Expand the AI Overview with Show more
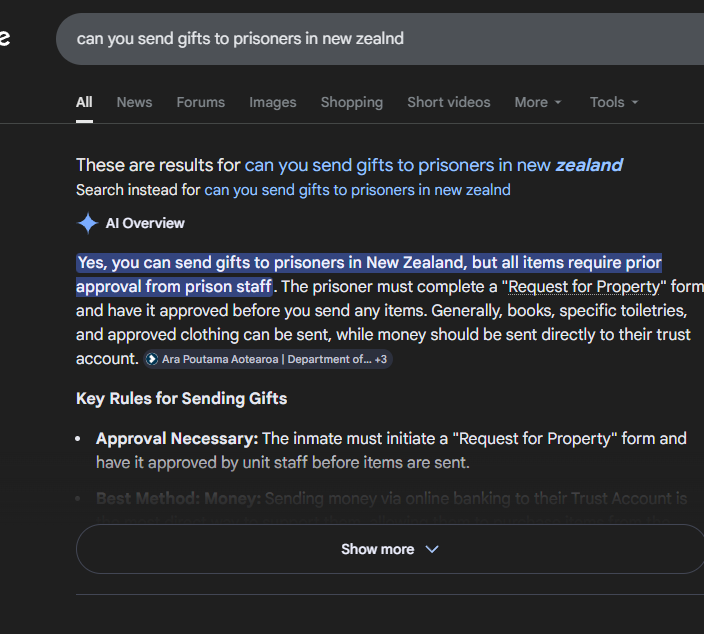The height and width of the screenshot is (634, 704). [390, 549]
